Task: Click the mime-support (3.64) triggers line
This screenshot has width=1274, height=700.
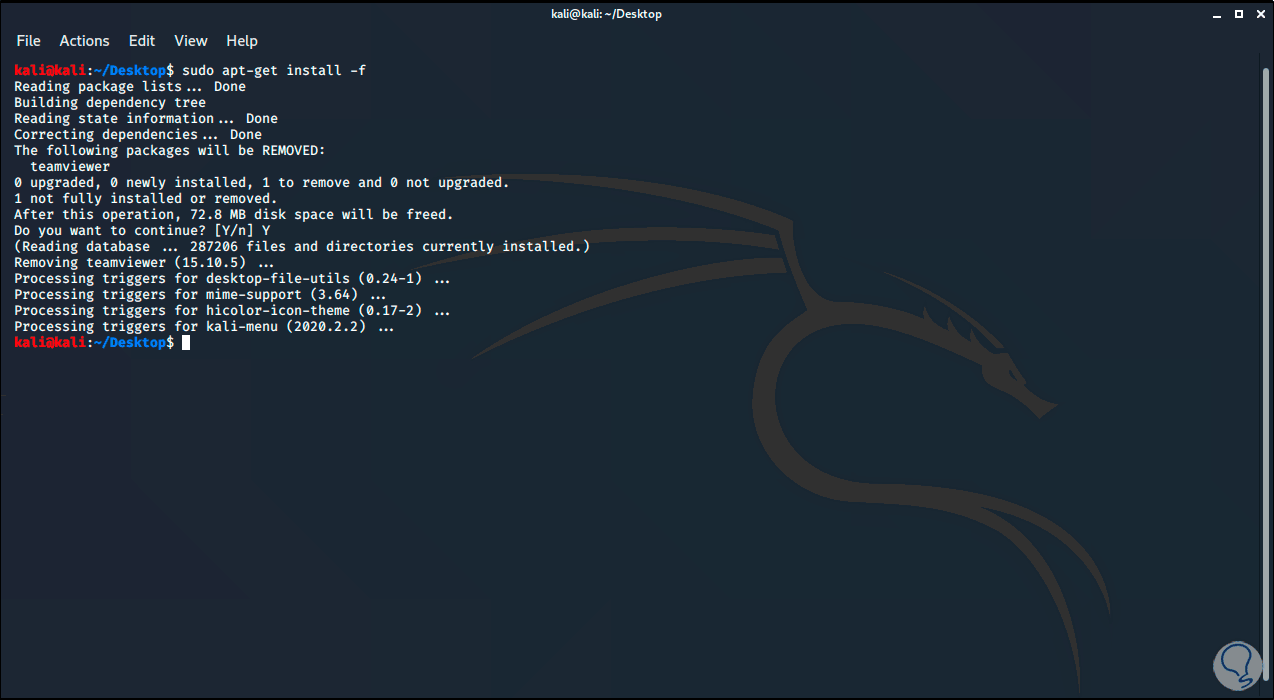Action: (x=200, y=294)
